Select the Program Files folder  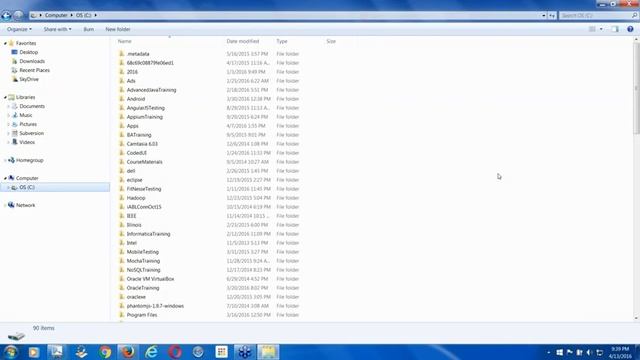coord(142,315)
